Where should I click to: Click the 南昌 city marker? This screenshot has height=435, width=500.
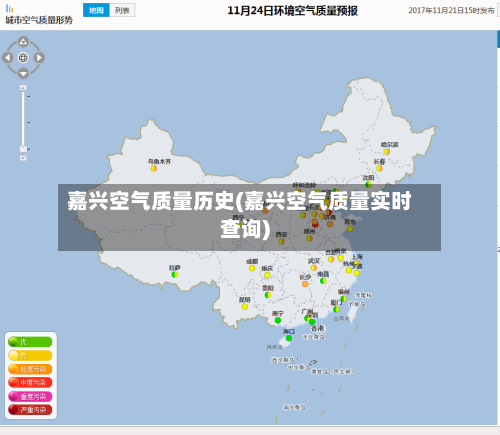click(x=323, y=281)
